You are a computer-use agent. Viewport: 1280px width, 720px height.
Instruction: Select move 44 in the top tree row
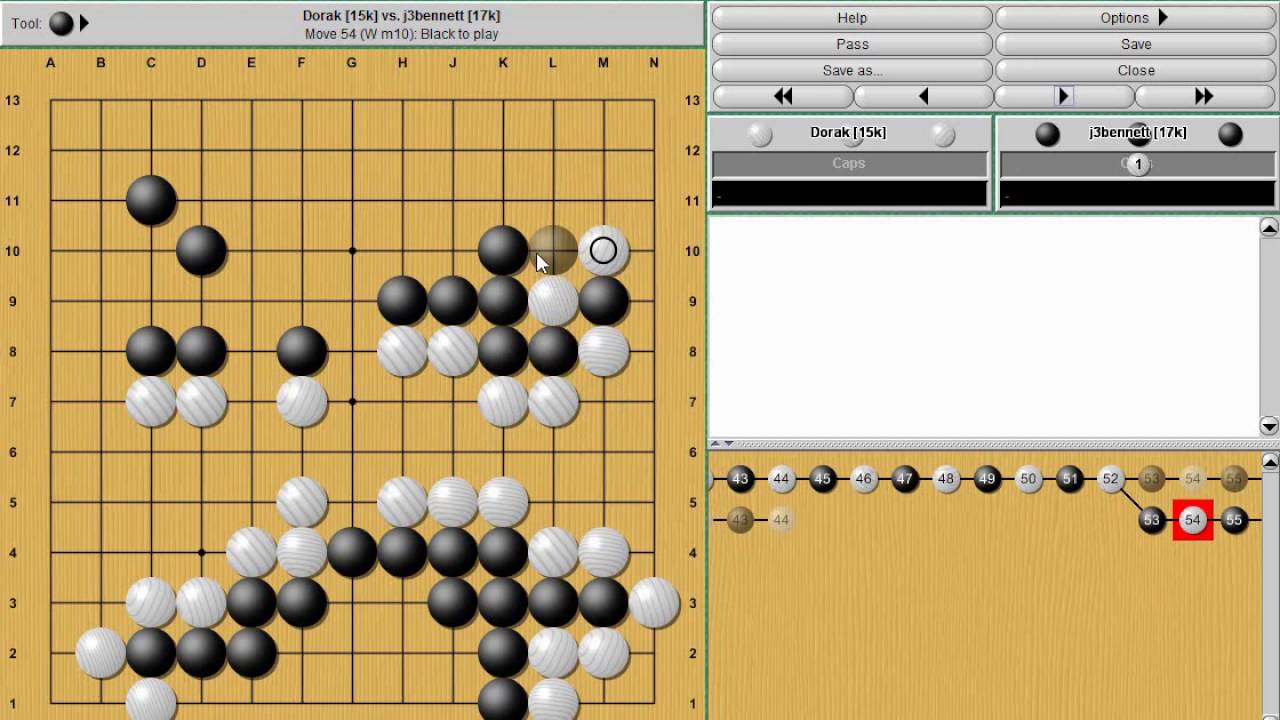click(781, 479)
